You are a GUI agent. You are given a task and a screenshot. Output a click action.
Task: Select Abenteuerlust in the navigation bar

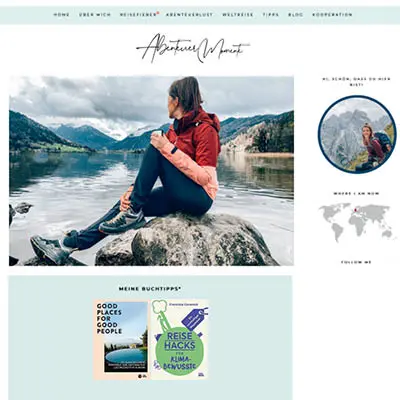point(189,15)
